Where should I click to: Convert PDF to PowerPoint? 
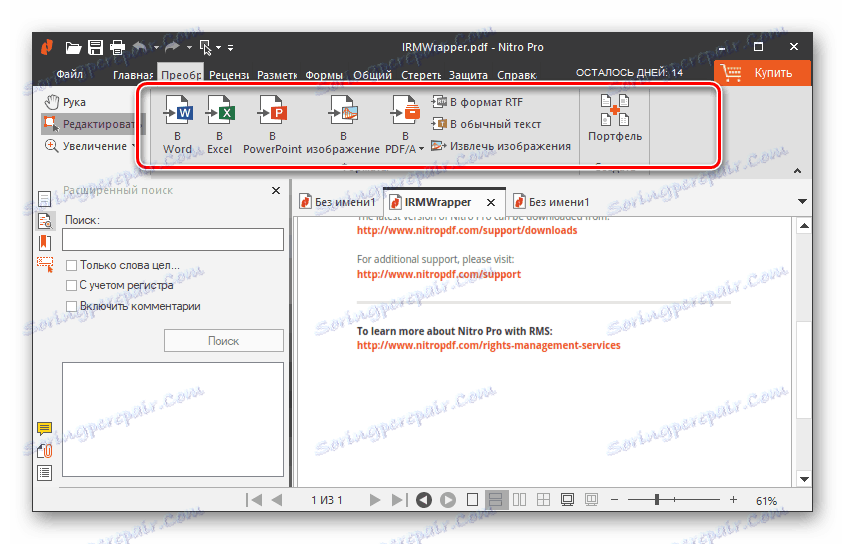click(272, 125)
